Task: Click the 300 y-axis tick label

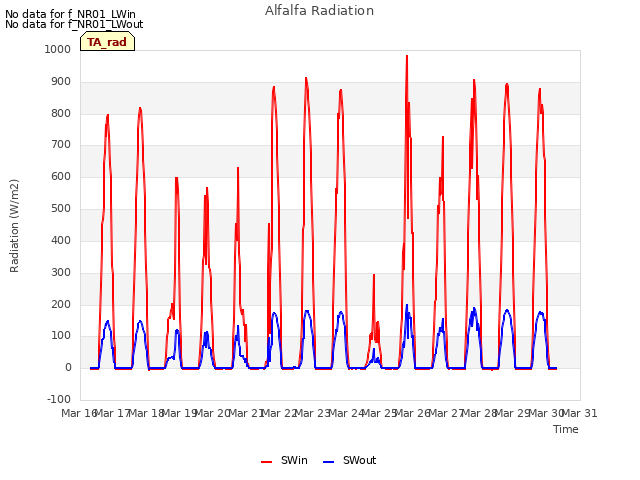Action: pos(61,272)
